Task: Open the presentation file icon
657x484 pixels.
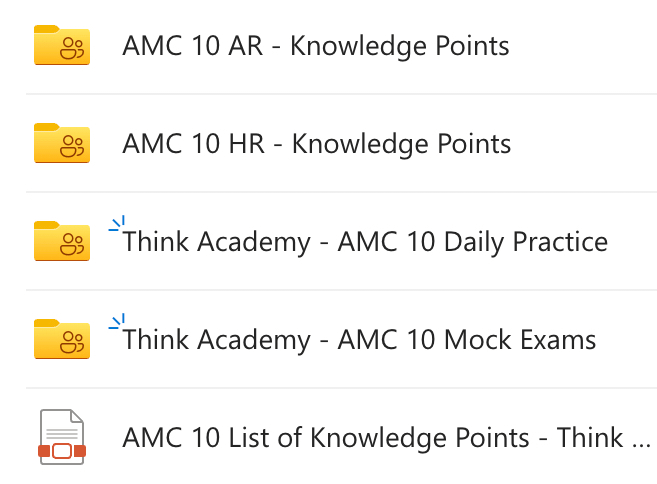Action: [x=61, y=437]
